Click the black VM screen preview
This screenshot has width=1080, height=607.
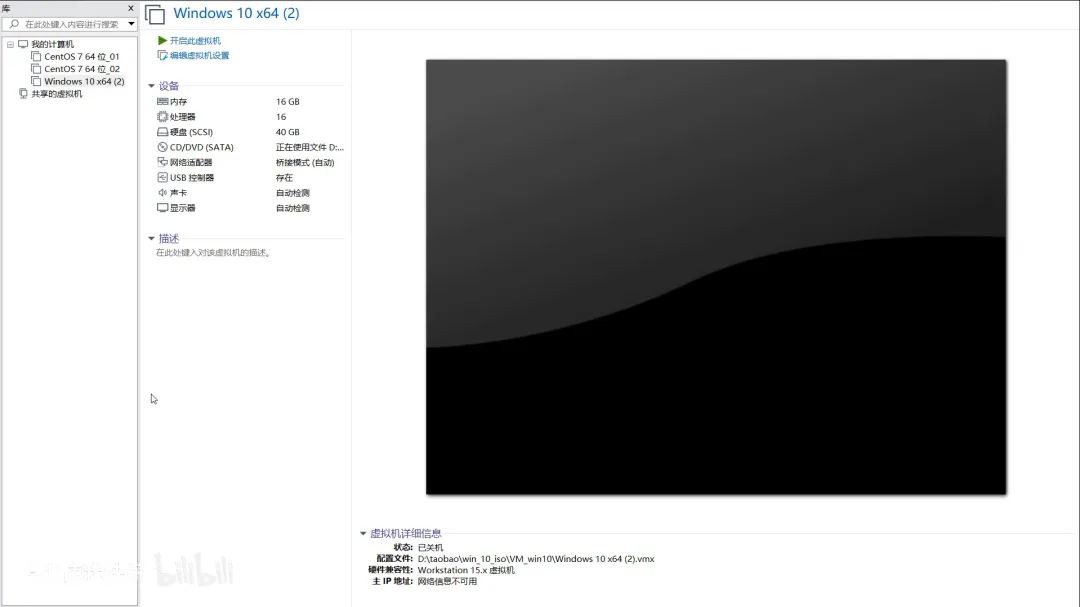click(x=716, y=277)
